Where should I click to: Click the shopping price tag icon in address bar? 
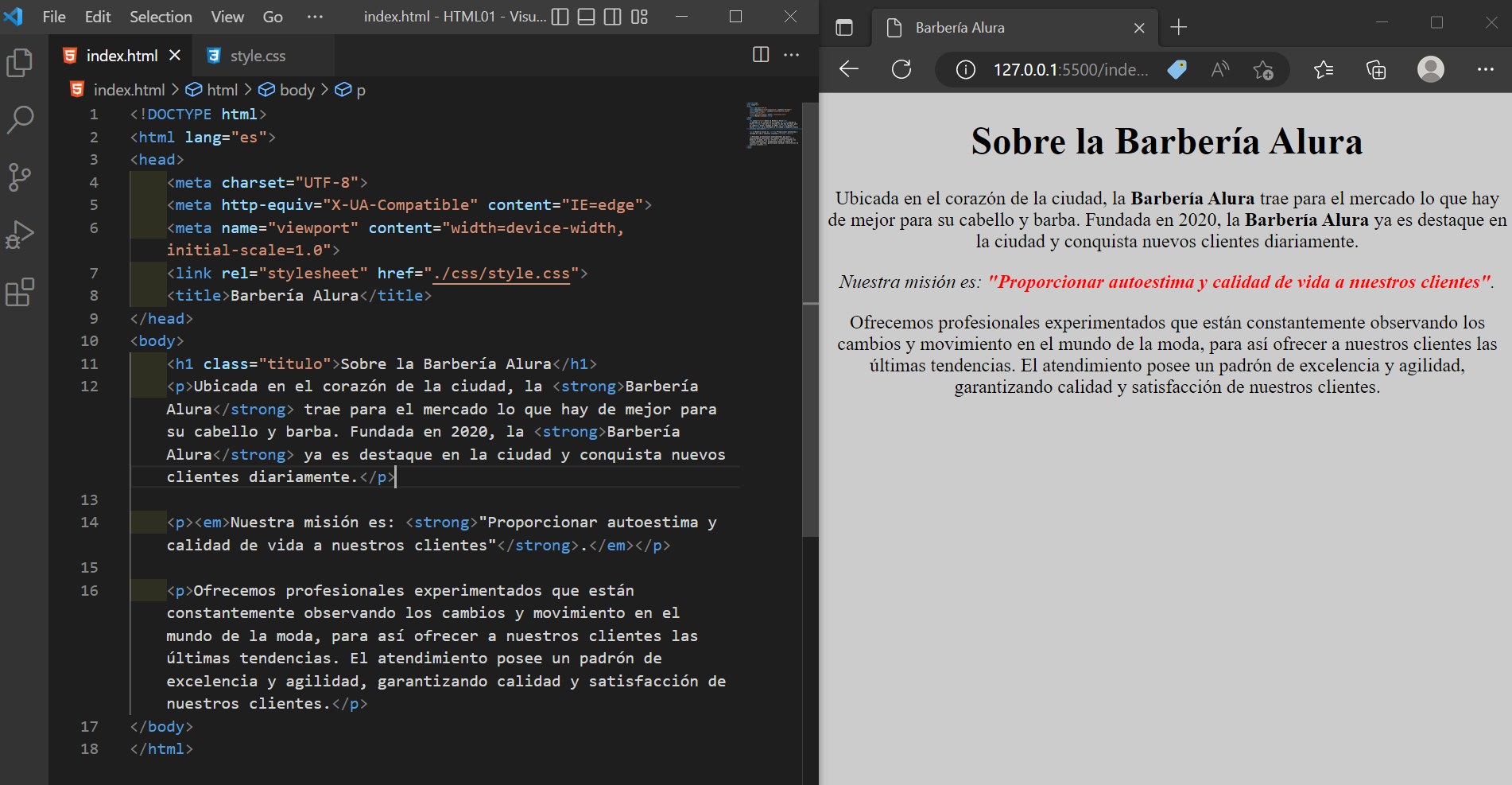click(1177, 69)
